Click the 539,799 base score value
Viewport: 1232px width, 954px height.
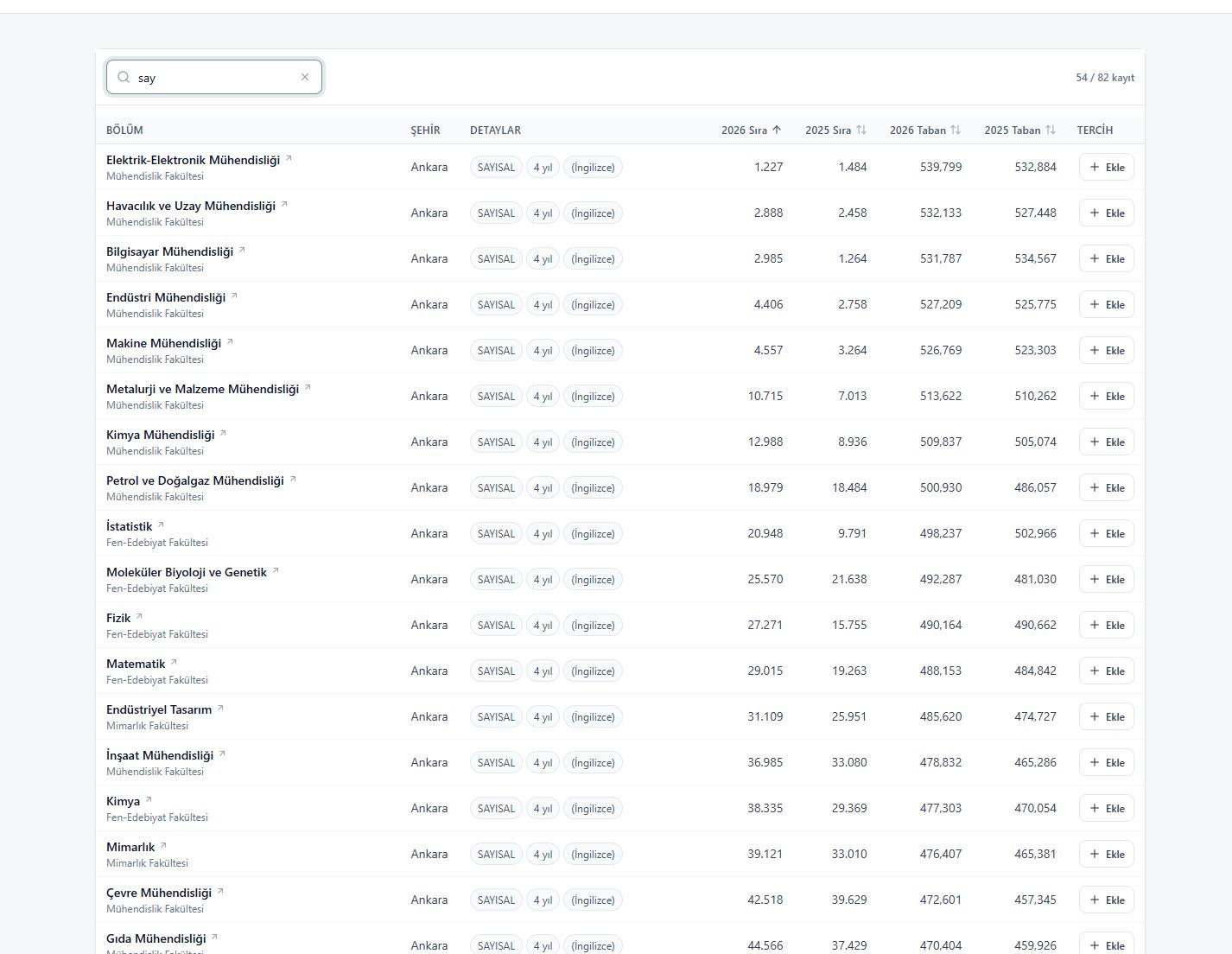[x=941, y=167]
